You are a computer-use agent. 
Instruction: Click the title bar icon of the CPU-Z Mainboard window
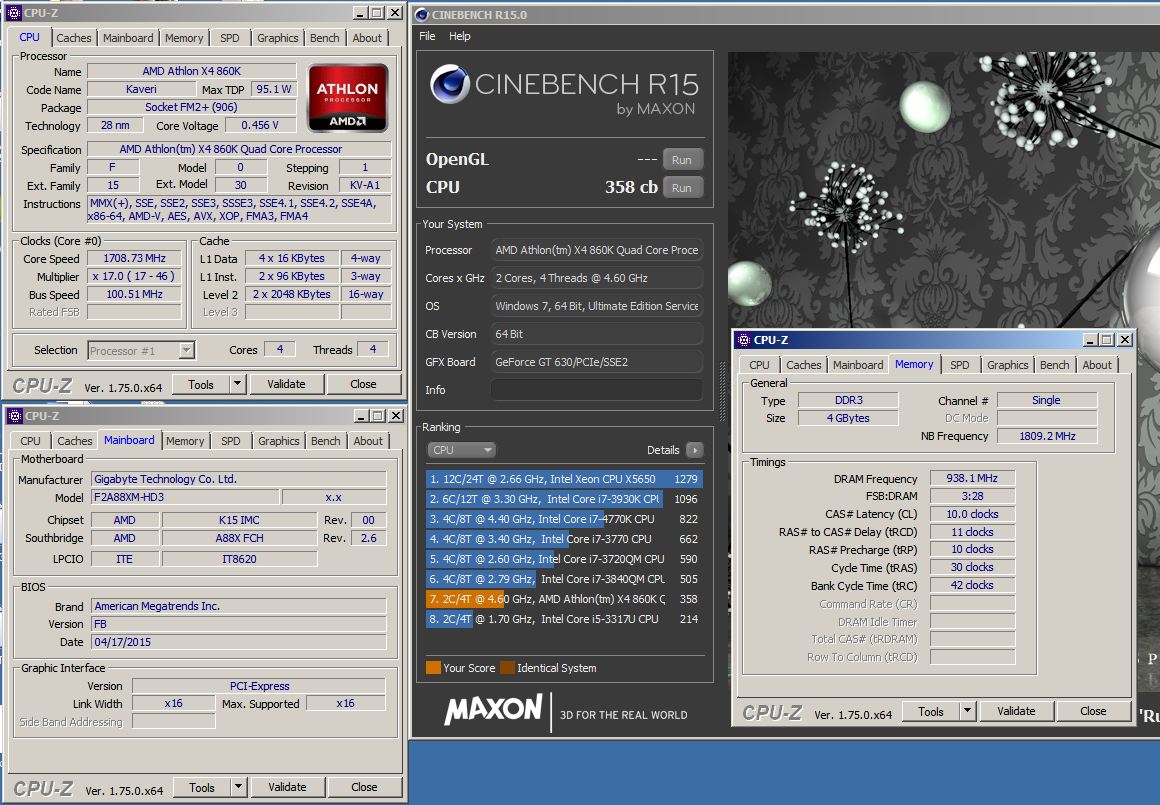pos(15,416)
